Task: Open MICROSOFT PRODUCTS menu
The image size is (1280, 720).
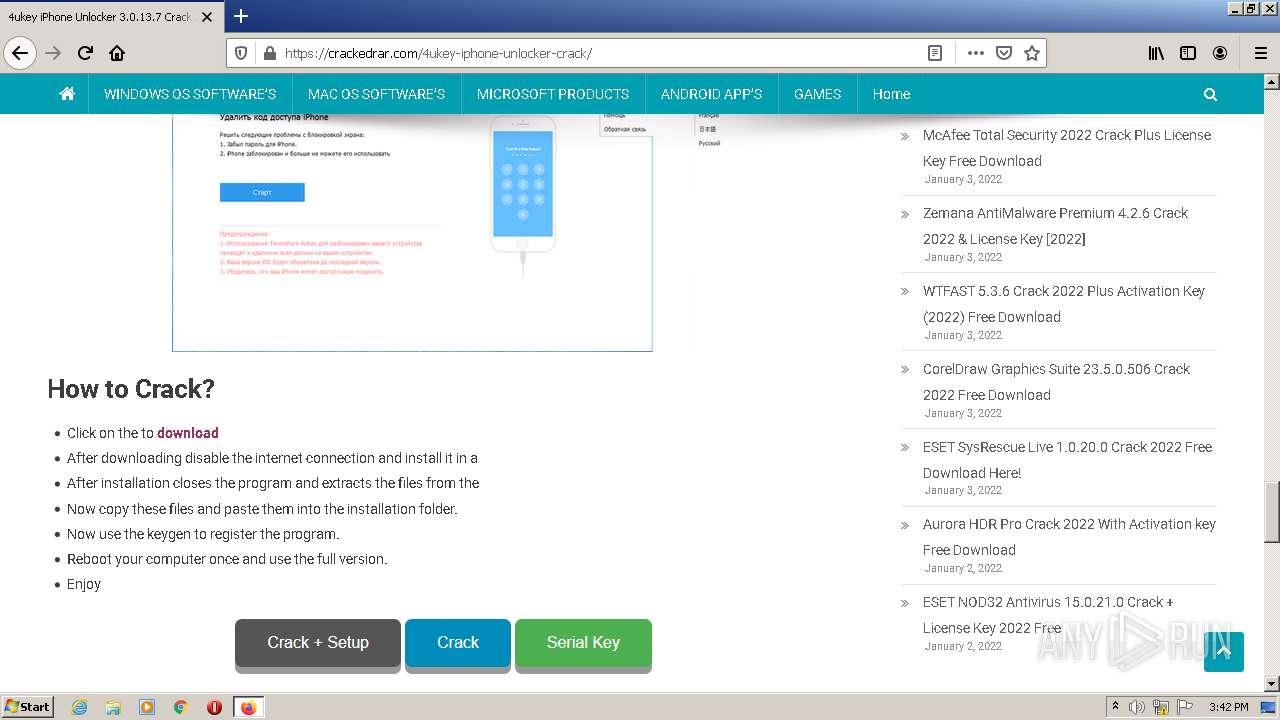Action: click(553, 94)
